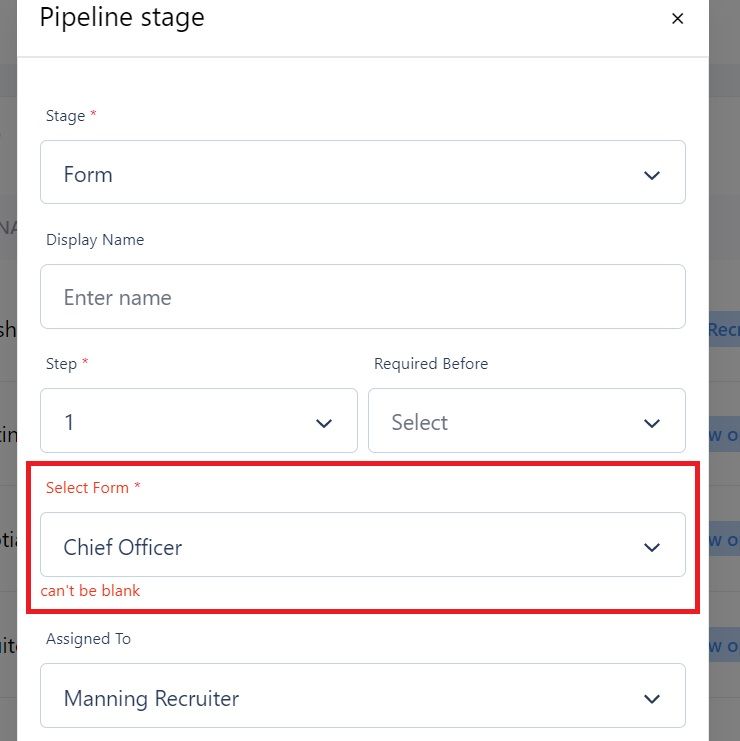Click the Assigned To chevron arrow
The image size is (740, 741).
652,698
